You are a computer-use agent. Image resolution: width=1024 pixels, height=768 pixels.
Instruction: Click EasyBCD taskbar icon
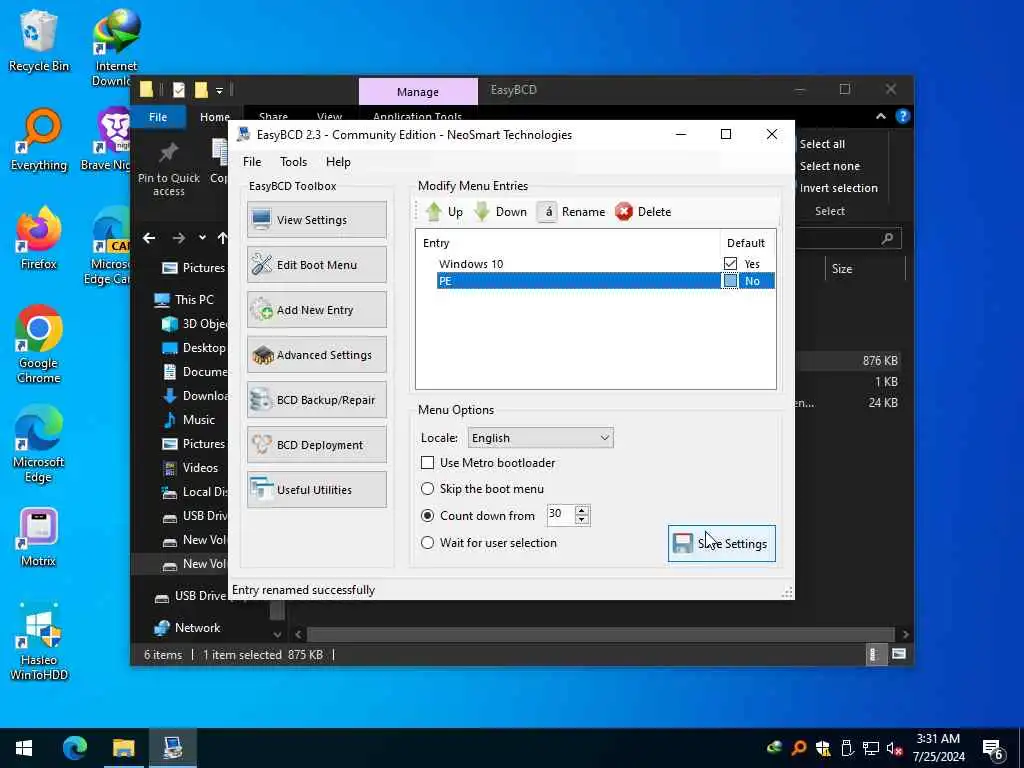(x=172, y=748)
